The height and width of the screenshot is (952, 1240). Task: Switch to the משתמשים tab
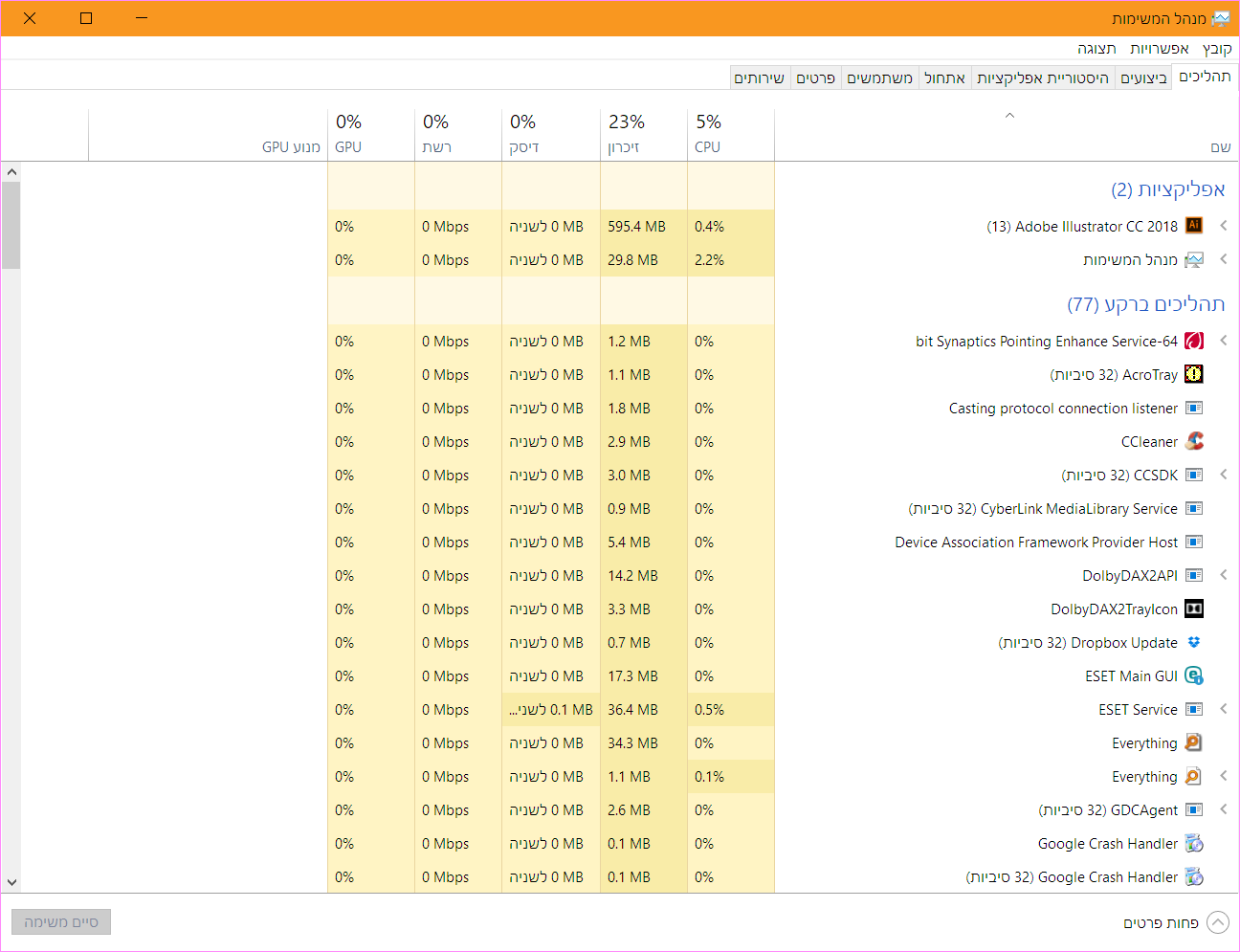click(879, 78)
